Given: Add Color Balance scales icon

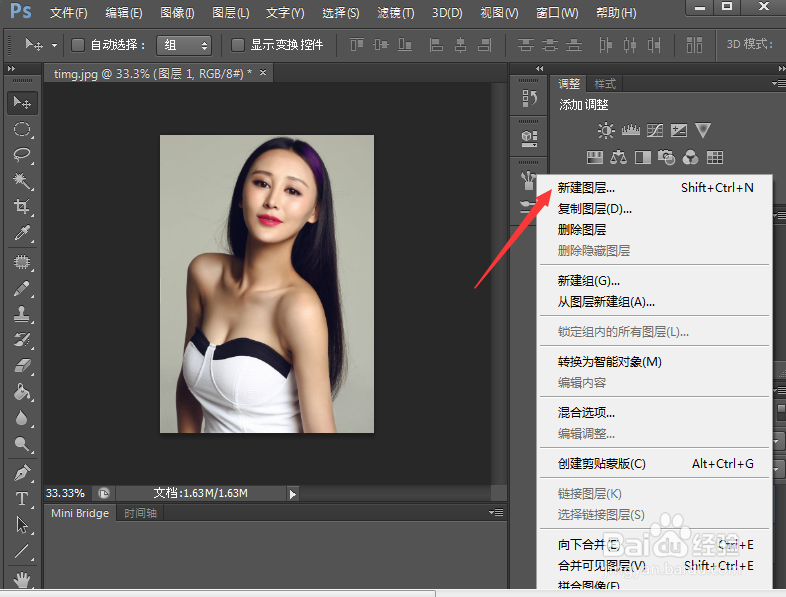Looking at the screenshot, I should 619,158.
